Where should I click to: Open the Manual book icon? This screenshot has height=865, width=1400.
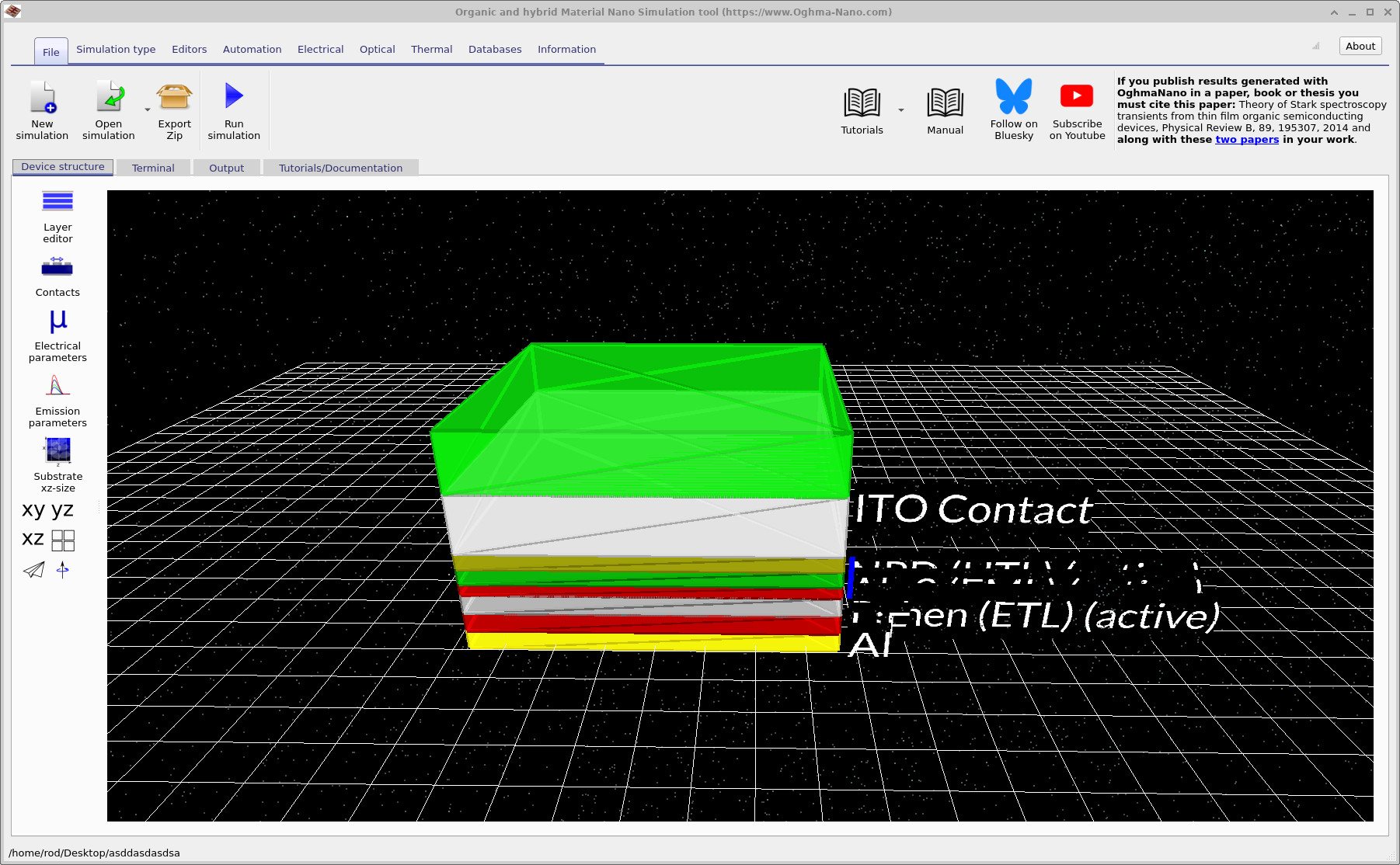point(945,102)
